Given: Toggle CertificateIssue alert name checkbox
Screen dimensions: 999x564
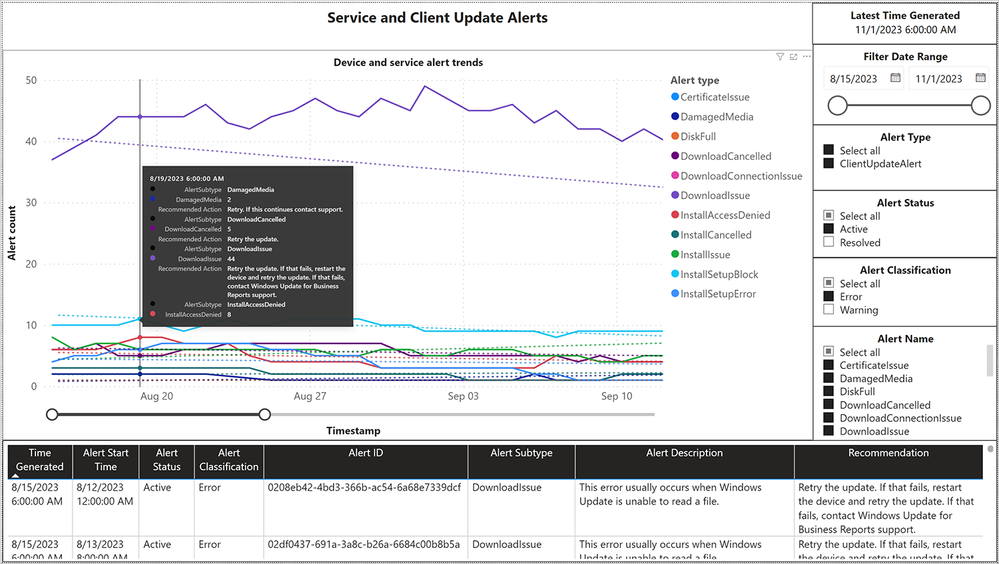Looking at the screenshot, I should 828,365.
